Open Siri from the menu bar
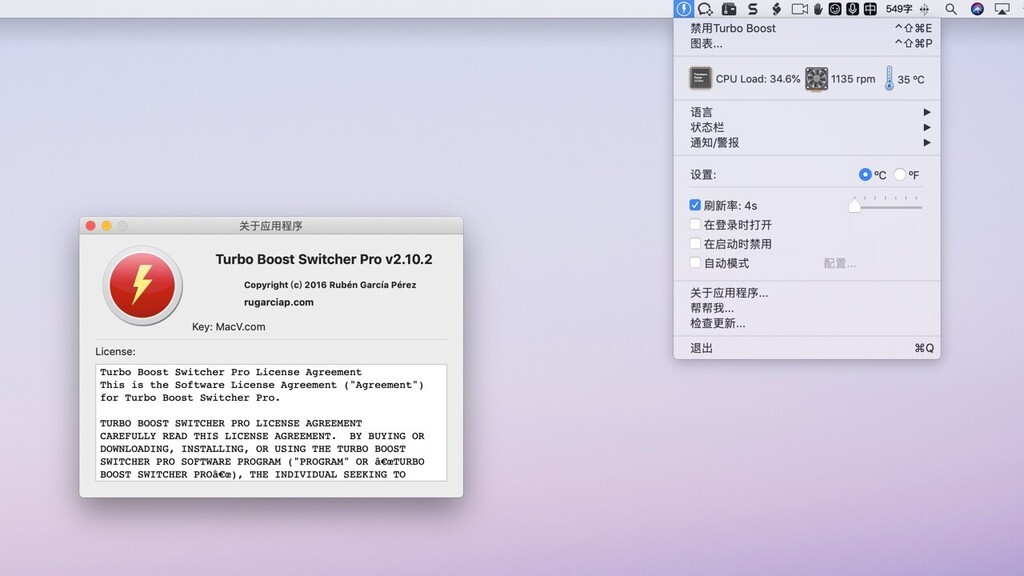The image size is (1024, 576). click(977, 9)
